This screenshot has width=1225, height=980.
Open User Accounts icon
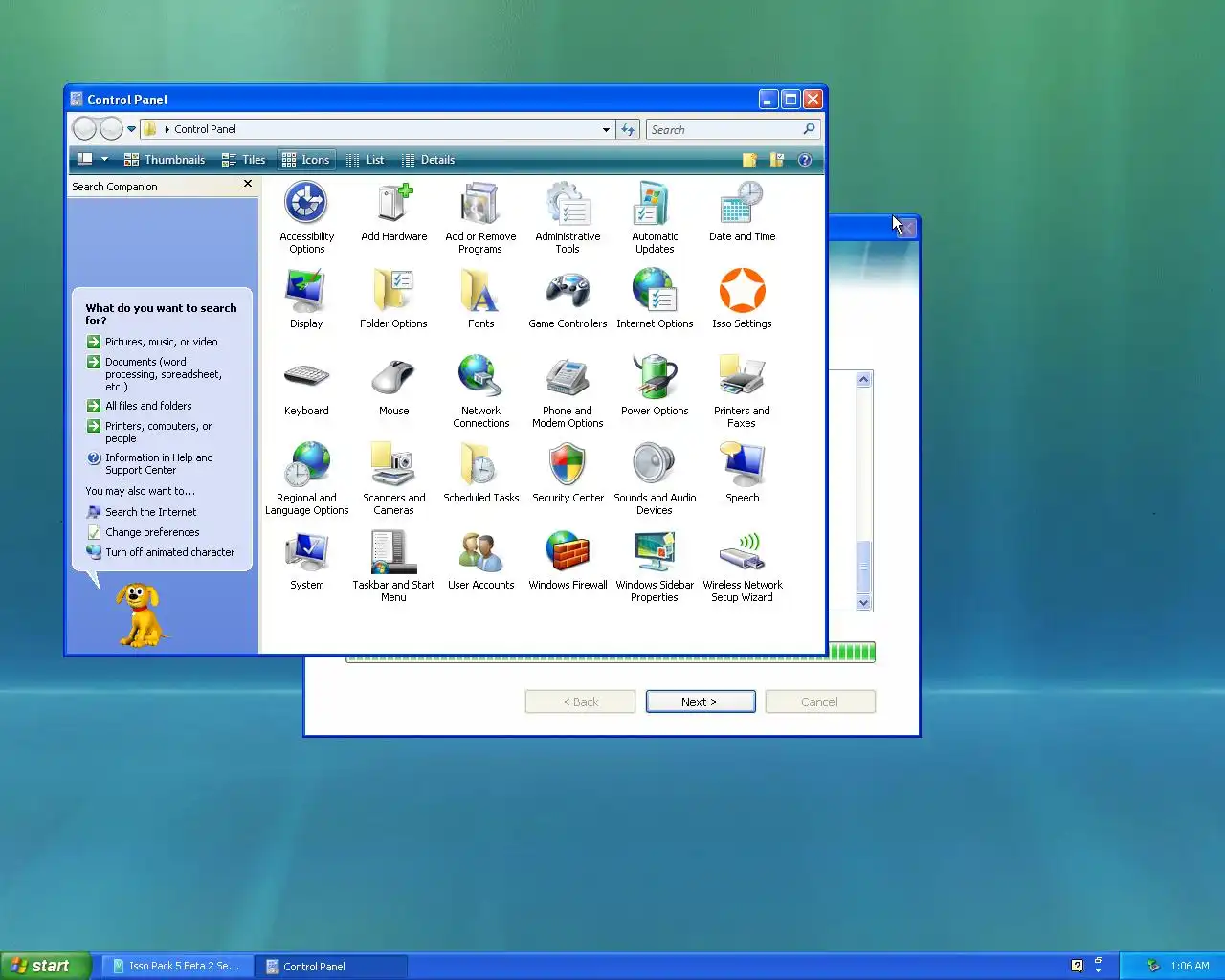480,561
